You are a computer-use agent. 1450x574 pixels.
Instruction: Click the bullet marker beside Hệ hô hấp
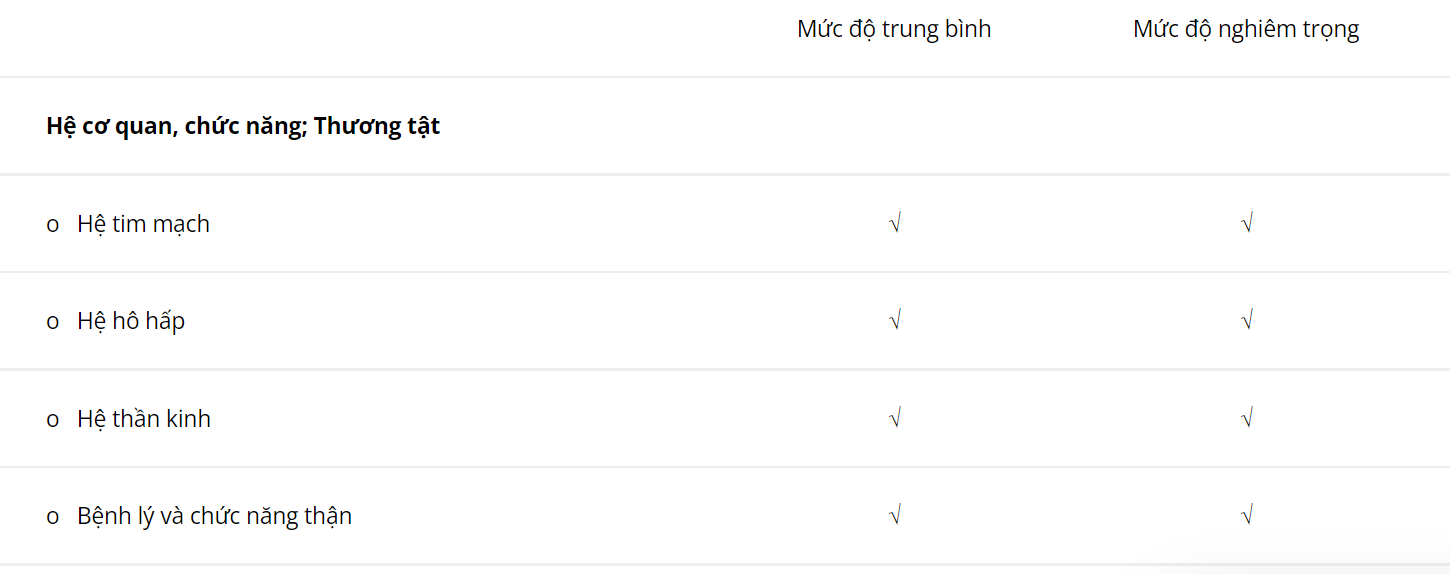(53, 322)
